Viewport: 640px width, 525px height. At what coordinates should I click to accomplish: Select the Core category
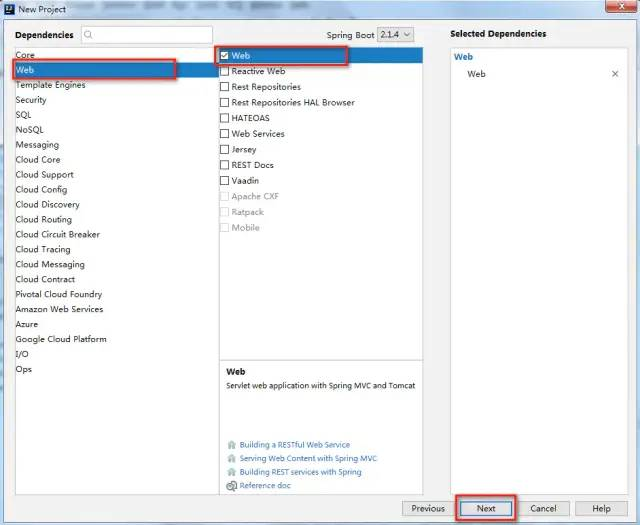(116, 55)
